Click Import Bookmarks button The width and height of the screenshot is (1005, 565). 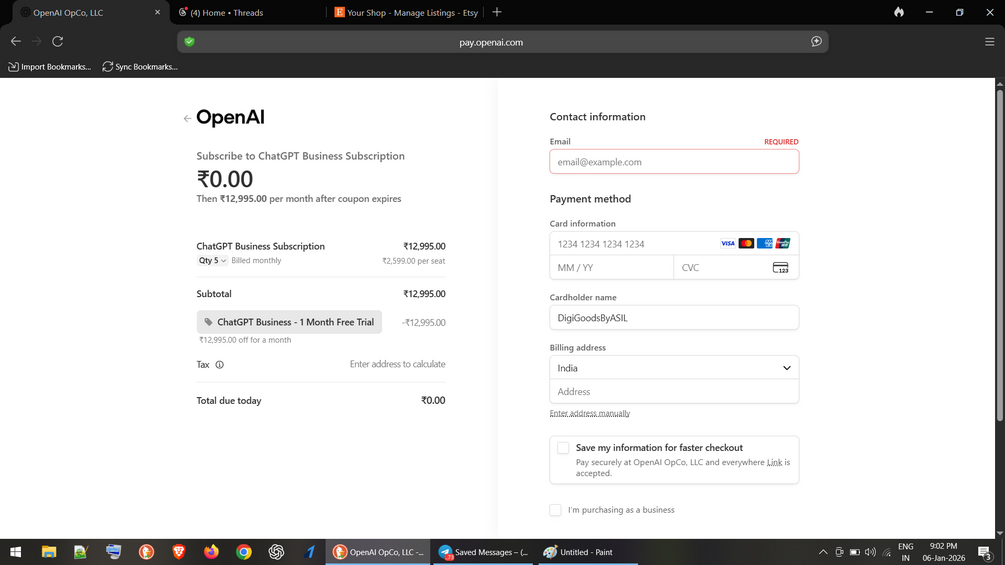click(49, 67)
